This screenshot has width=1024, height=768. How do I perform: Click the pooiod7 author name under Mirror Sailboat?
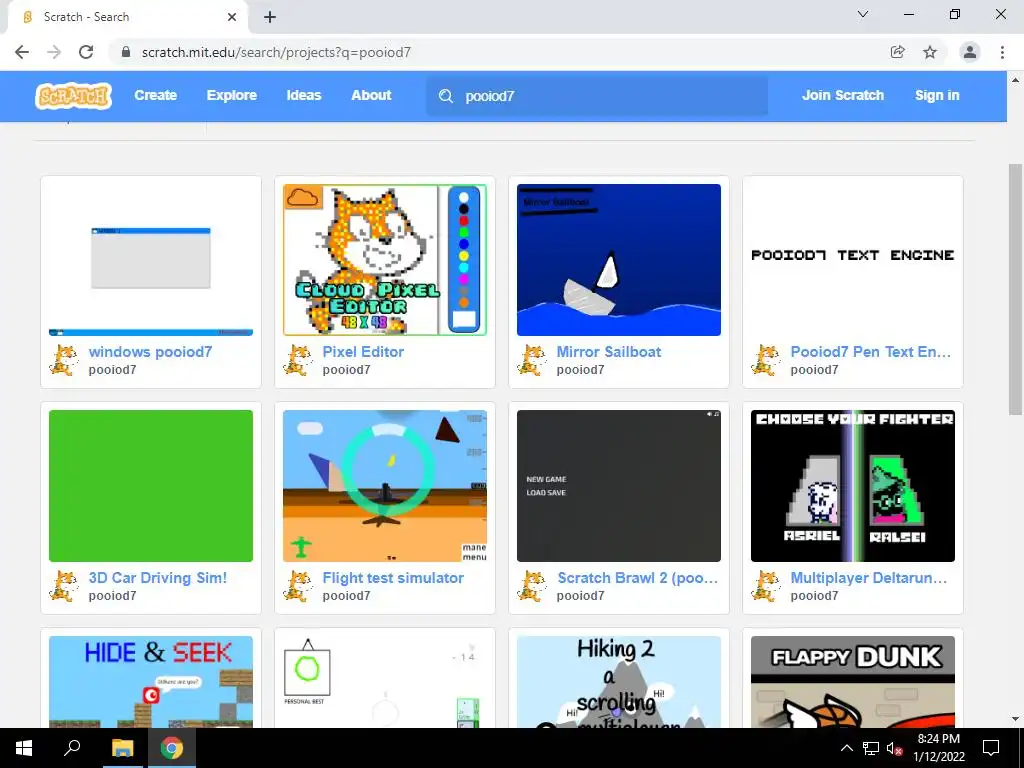pyautogui.click(x=580, y=370)
